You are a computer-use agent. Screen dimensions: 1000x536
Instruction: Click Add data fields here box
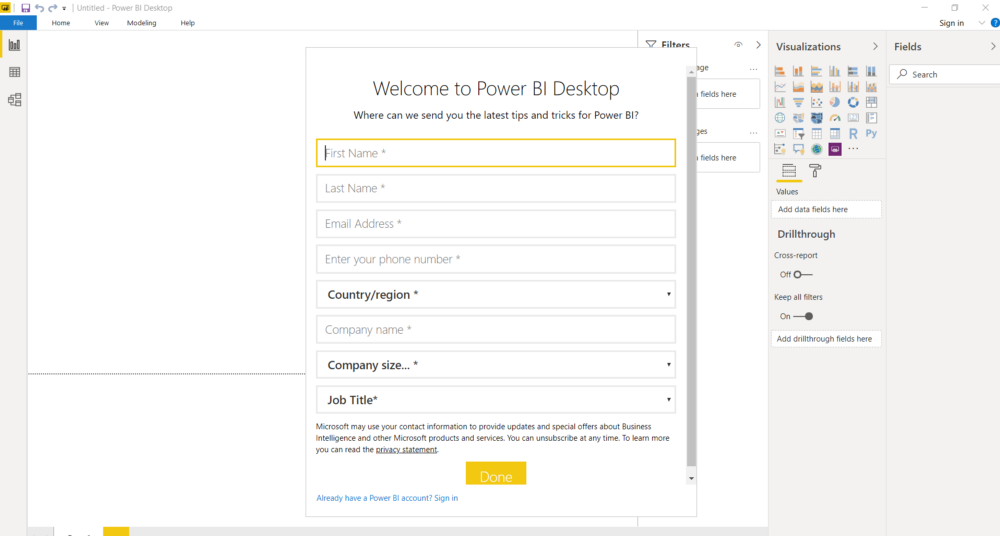tap(826, 209)
